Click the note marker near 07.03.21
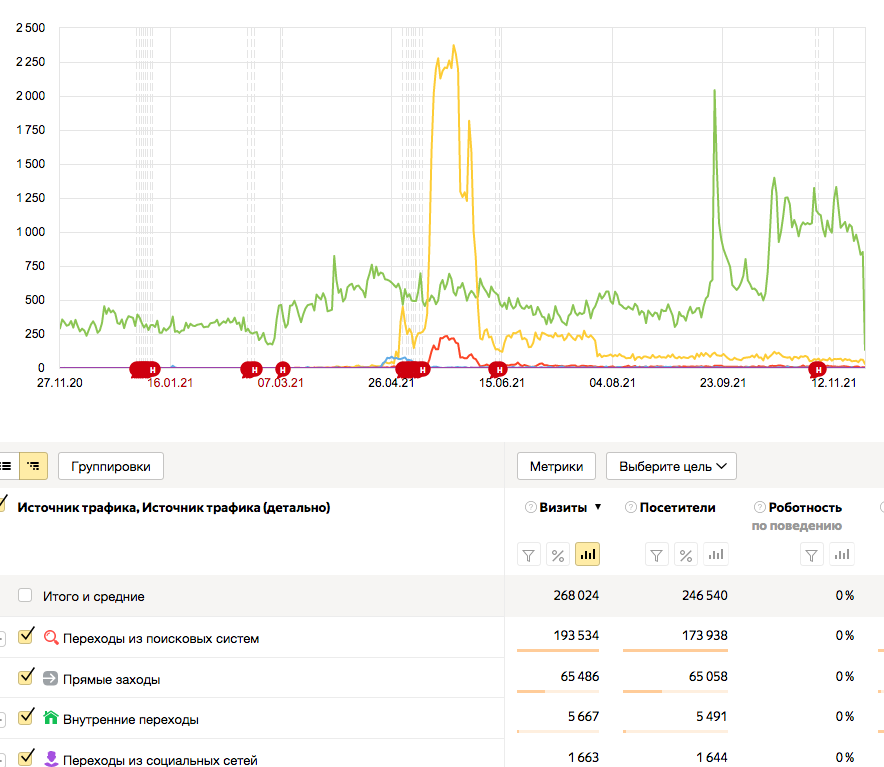This screenshot has width=884, height=767. click(283, 370)
